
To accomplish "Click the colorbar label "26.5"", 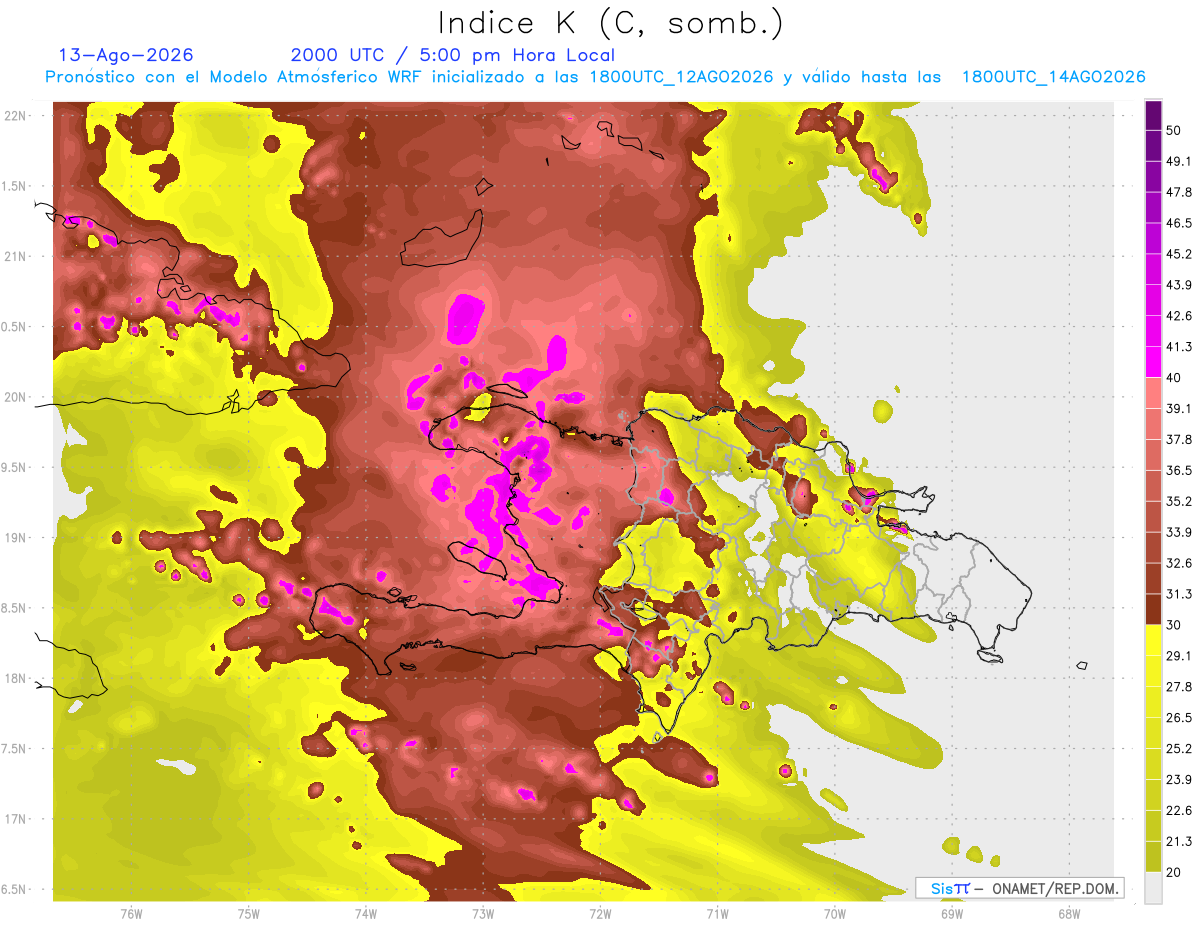I will tap(1179, 718).
